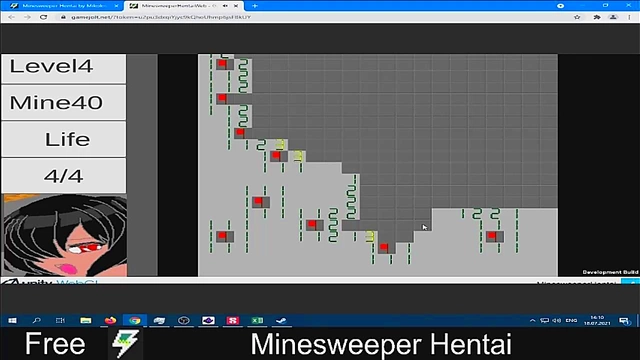Click the unrevealed tile under the cursor

point(423,225)
